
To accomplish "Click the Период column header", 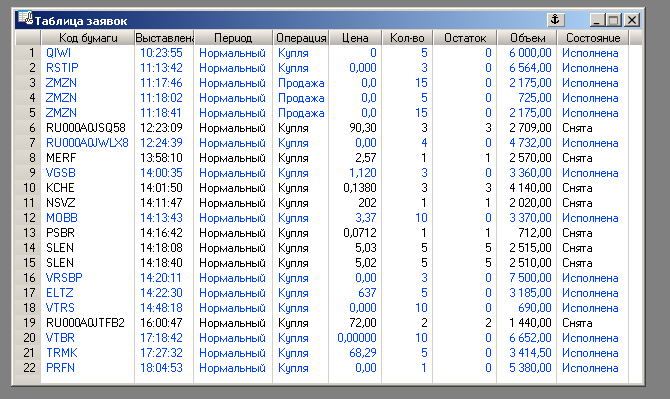I will (233, 38).
